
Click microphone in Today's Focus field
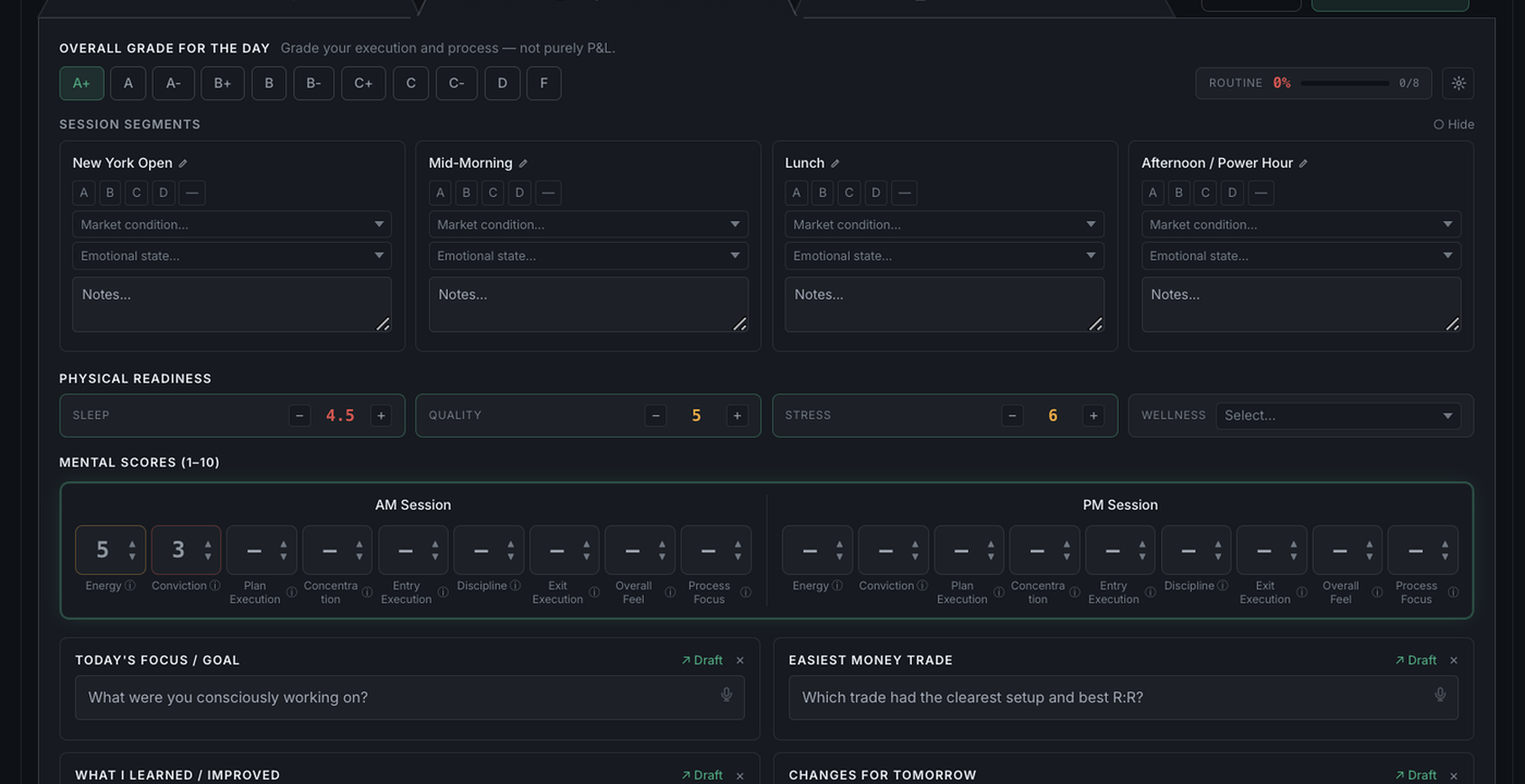[x=727, y=695]
